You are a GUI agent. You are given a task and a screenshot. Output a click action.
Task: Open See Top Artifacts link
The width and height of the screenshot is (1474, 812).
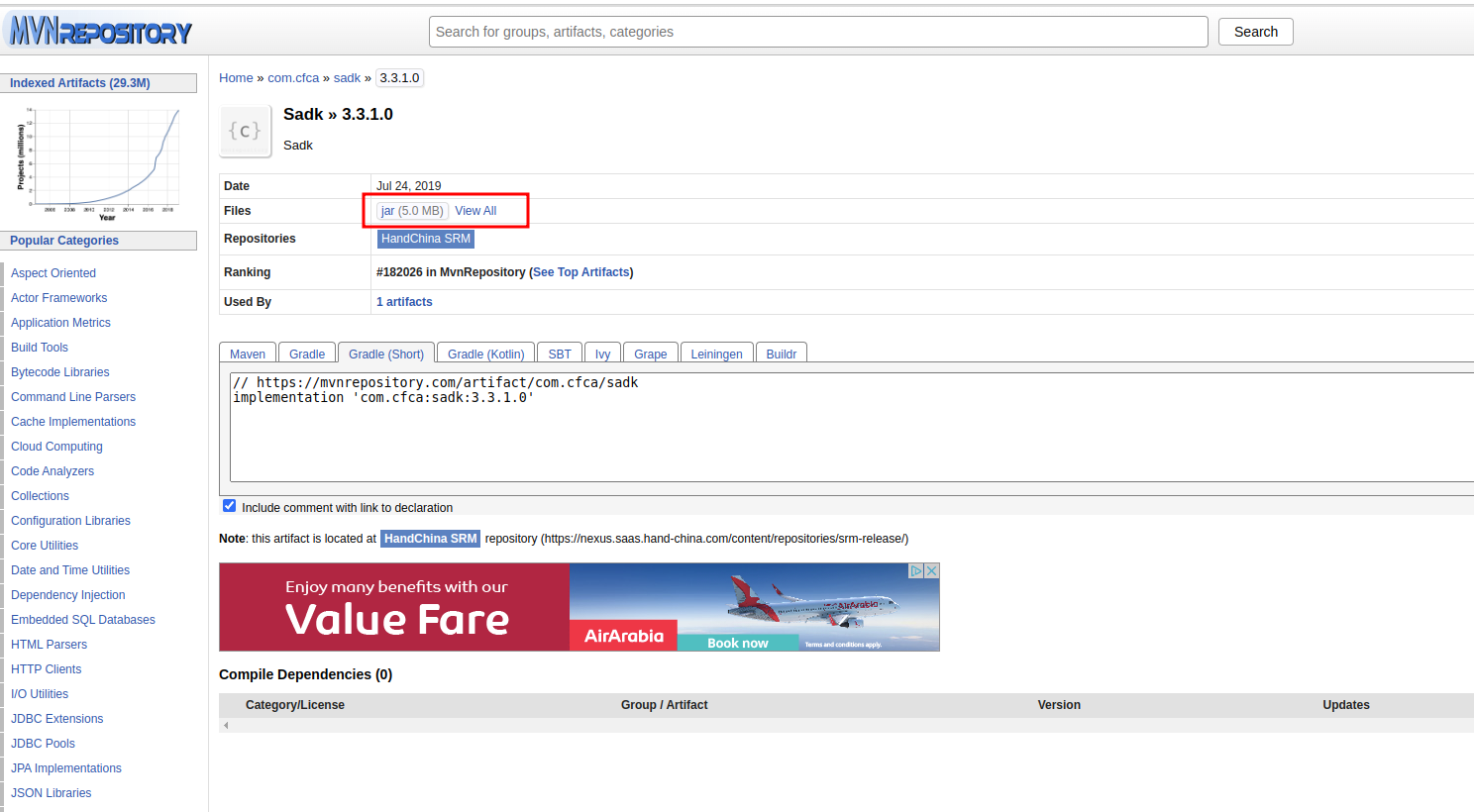581,272
